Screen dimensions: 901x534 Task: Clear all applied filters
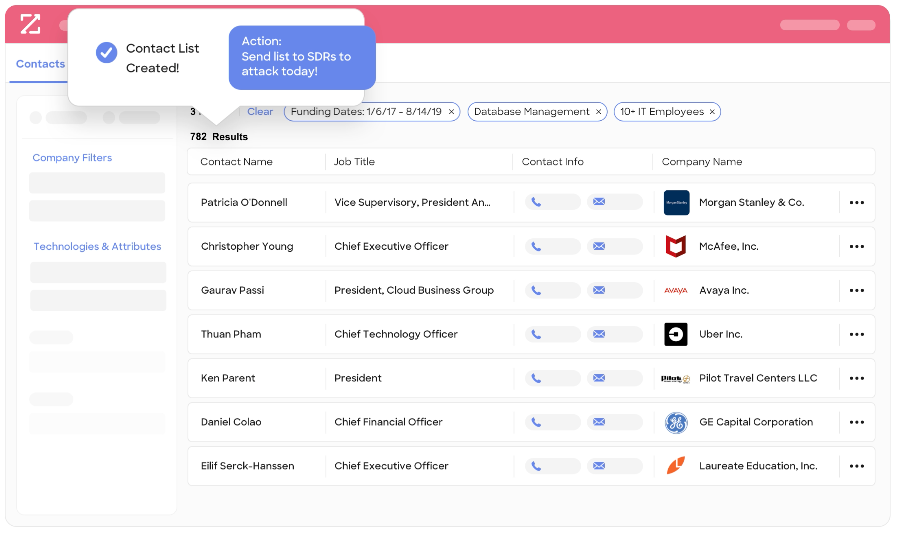[x=260, y=112]
